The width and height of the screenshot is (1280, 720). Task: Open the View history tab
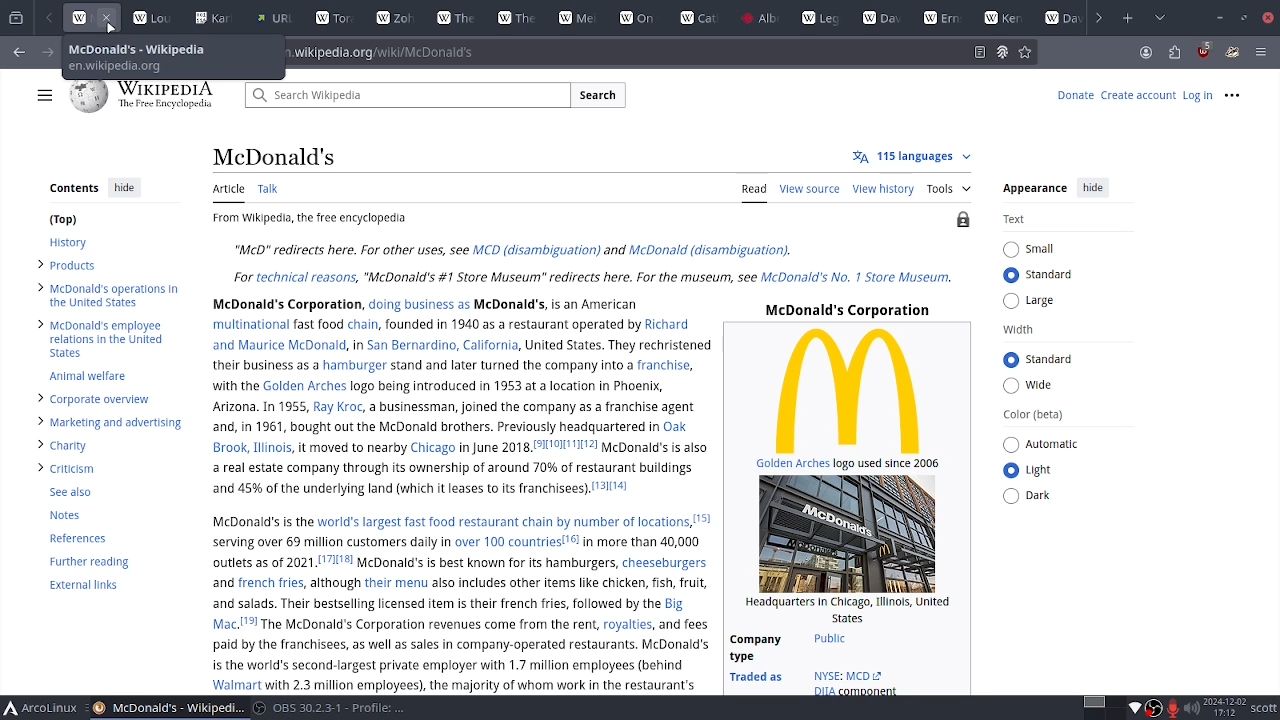pyautogui.click(x=882, y=188)
